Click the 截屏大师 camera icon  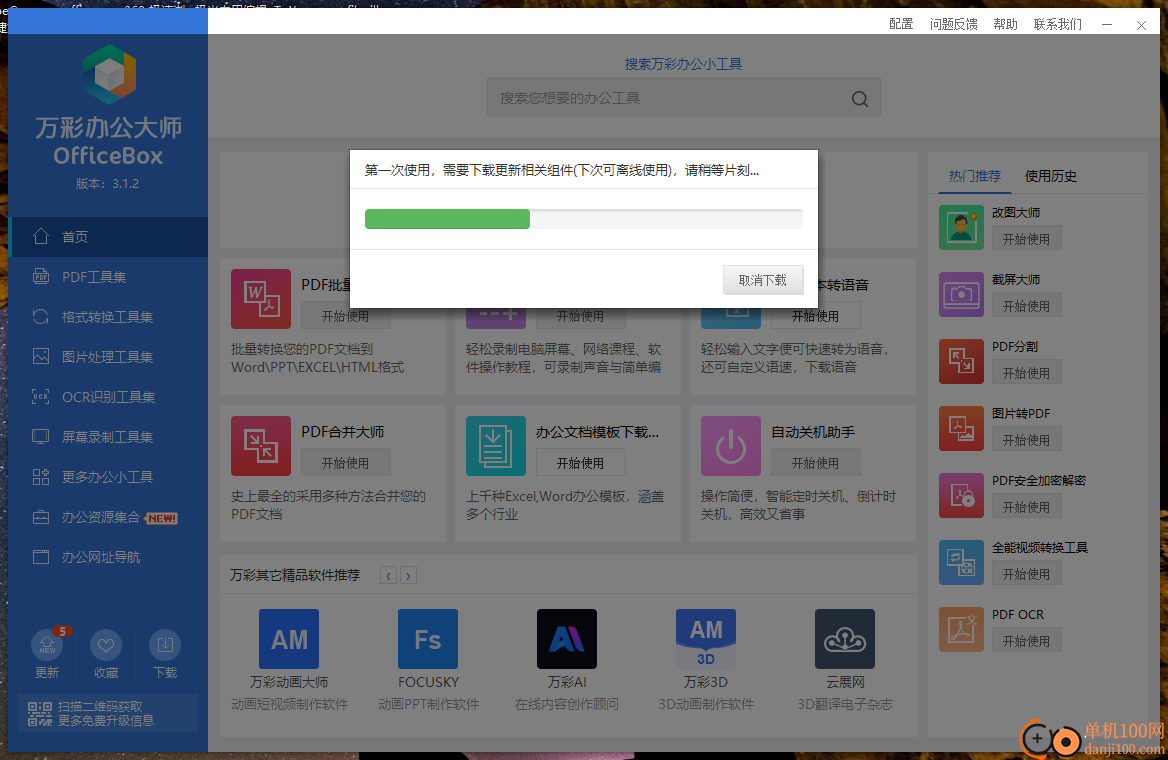click(x=961, y=294)
